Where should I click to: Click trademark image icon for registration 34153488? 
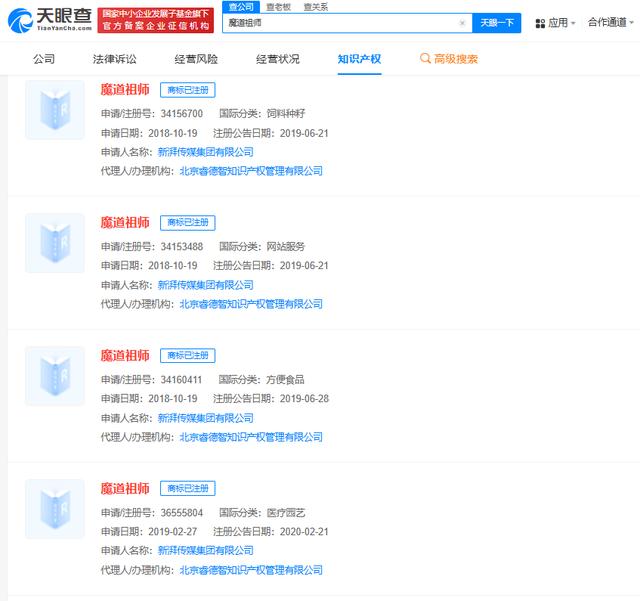[54, 243]
